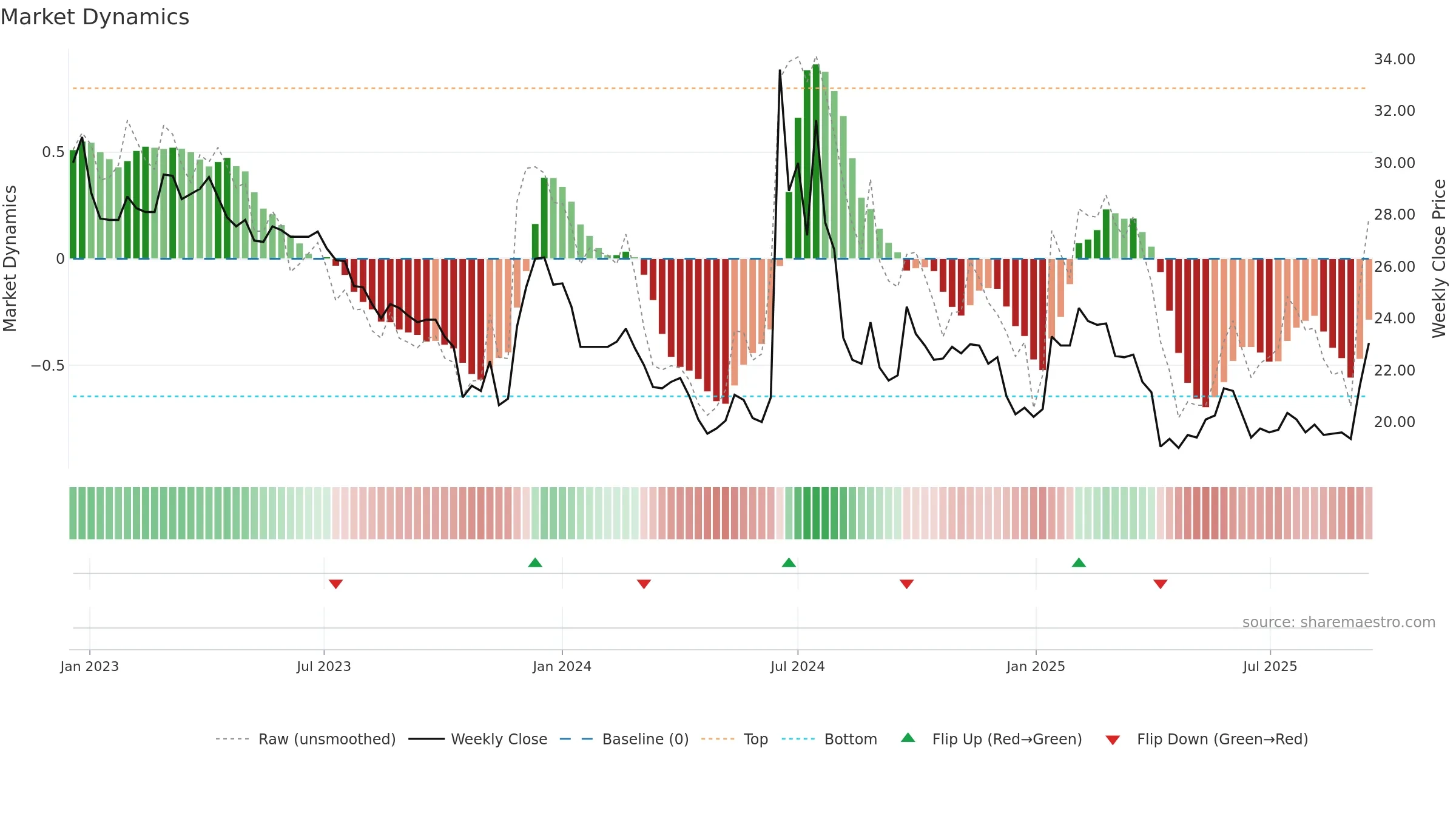Click the 24.00 price axis value
1456x819 pixels.
tap(1395, 318)
